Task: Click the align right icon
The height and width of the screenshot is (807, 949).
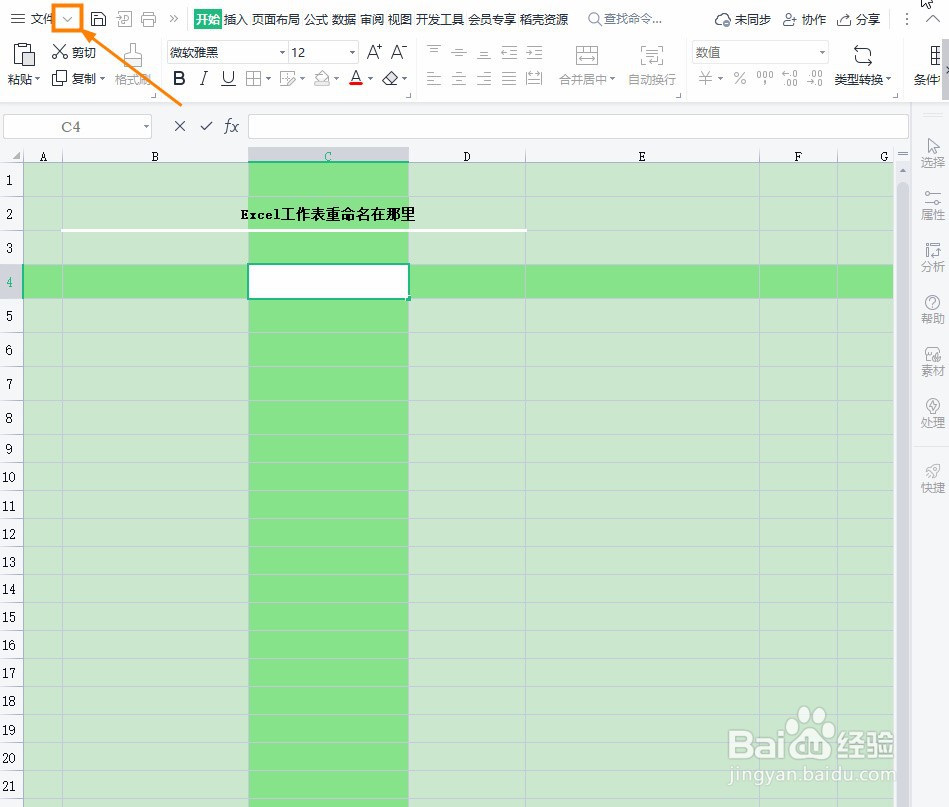Action: [x=484, y=78]
